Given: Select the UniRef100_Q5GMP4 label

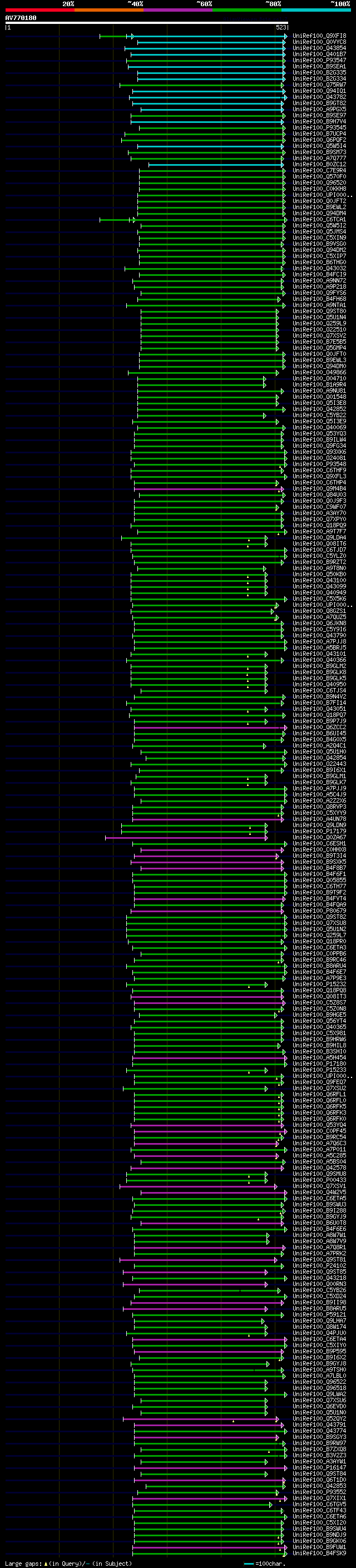Looking at the screenshot, I should coord(319,348).
